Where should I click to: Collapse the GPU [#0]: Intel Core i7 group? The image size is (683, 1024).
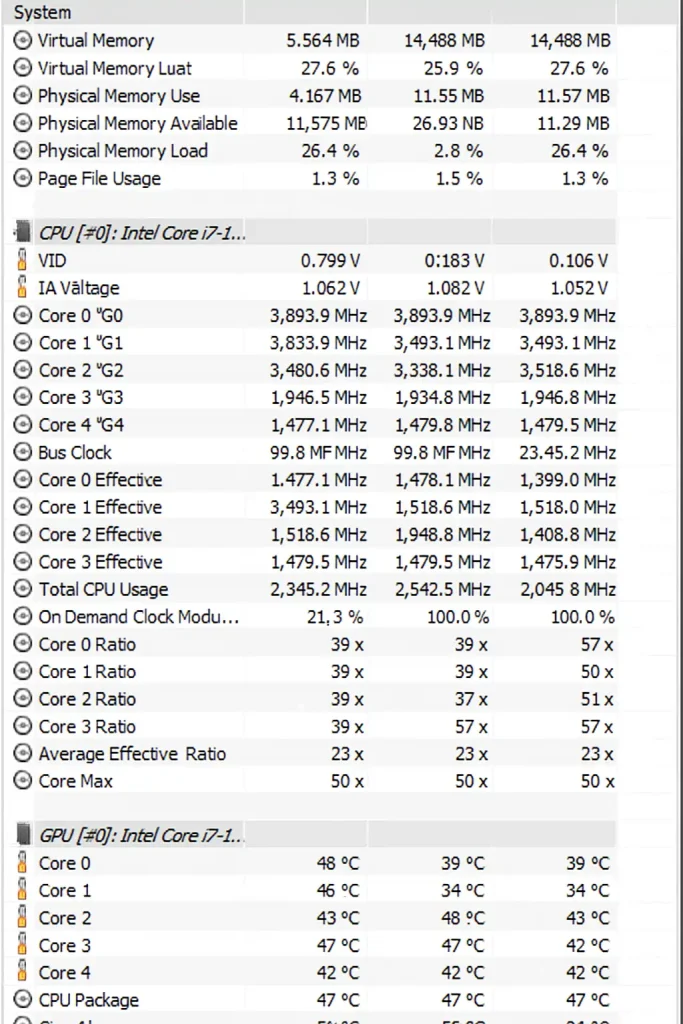(x=142, y=835)
